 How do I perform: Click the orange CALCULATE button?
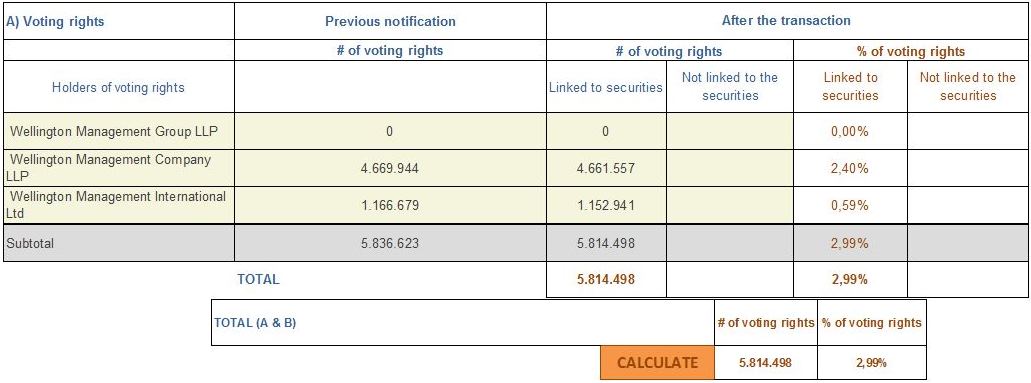coord(657,363)
